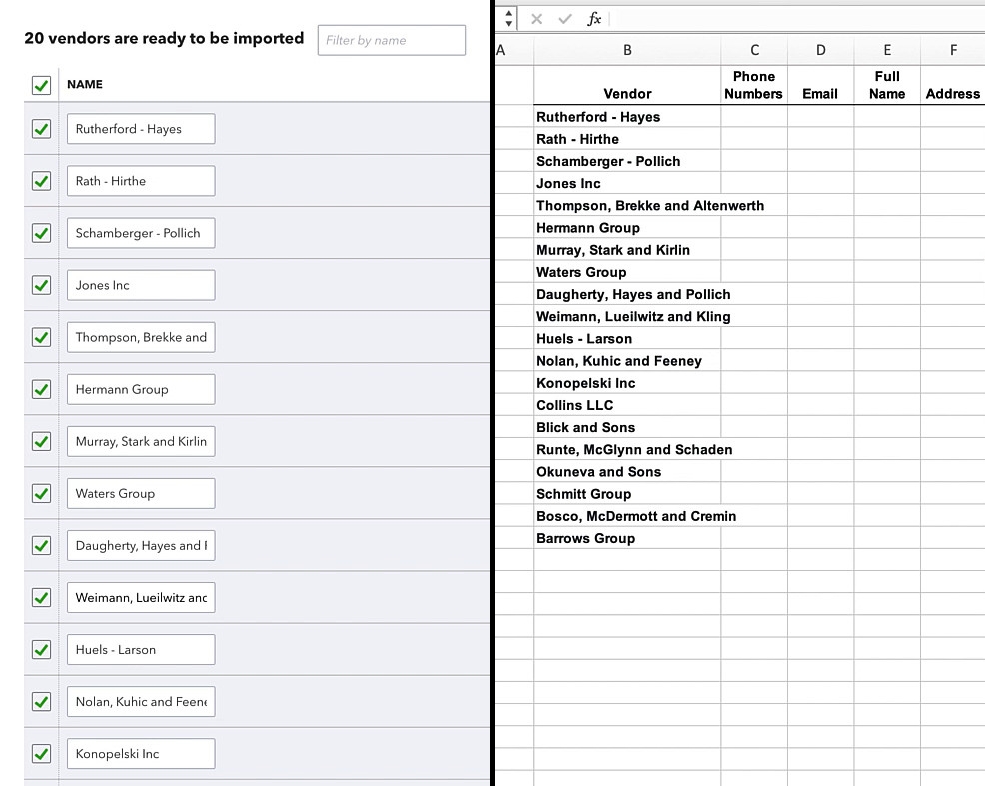Select spreadsheet cell Rath - Hirthe

pyautogui.click(x=627, y=139)
